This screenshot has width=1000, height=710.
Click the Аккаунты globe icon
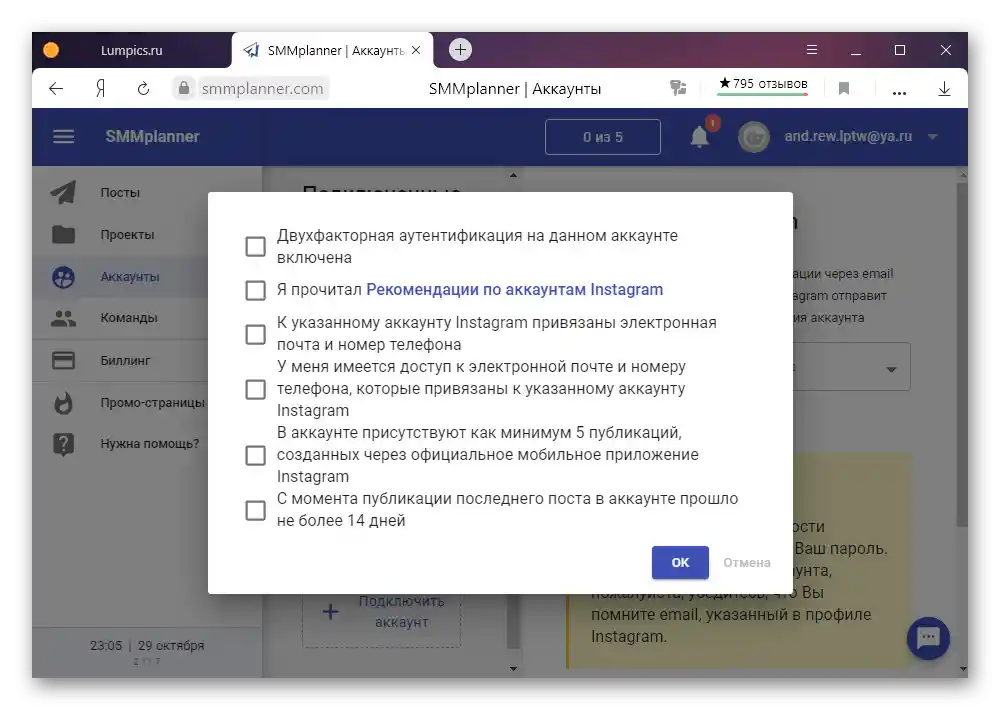(63, 277)
